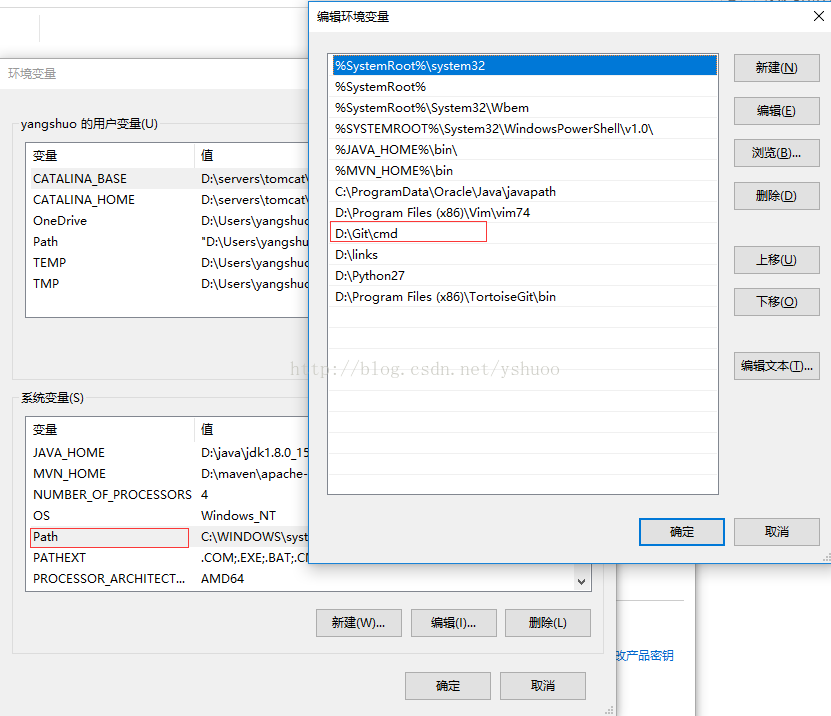Select the OS system variable row
The height and width of the screenshot is (716, 831).
tap(168, 516)
